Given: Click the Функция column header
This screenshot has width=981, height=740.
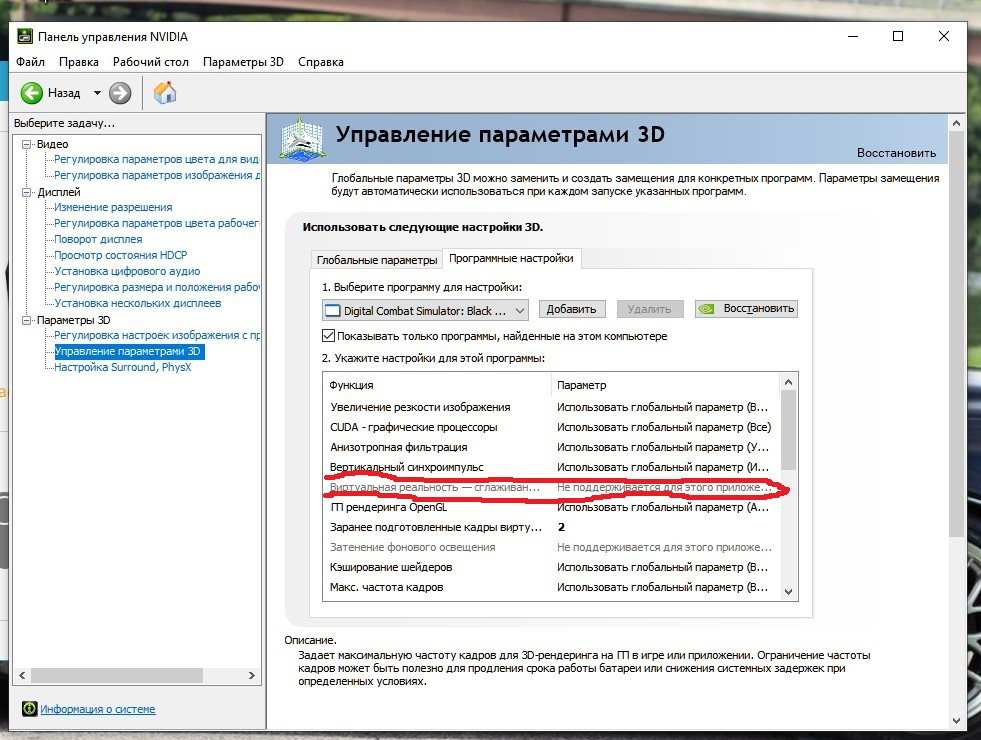Looking at the screenshot, I should 437,385.
